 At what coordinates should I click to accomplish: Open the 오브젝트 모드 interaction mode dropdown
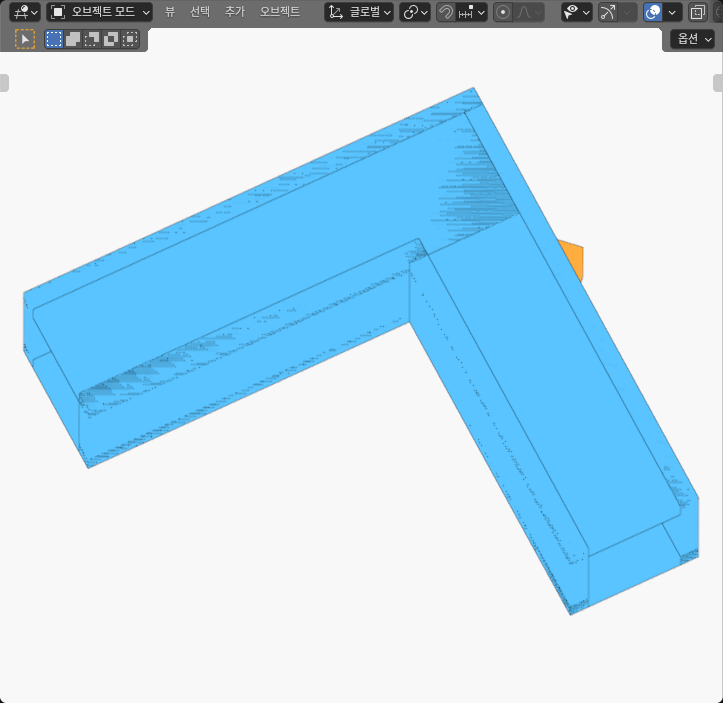[x=100, y=12]
